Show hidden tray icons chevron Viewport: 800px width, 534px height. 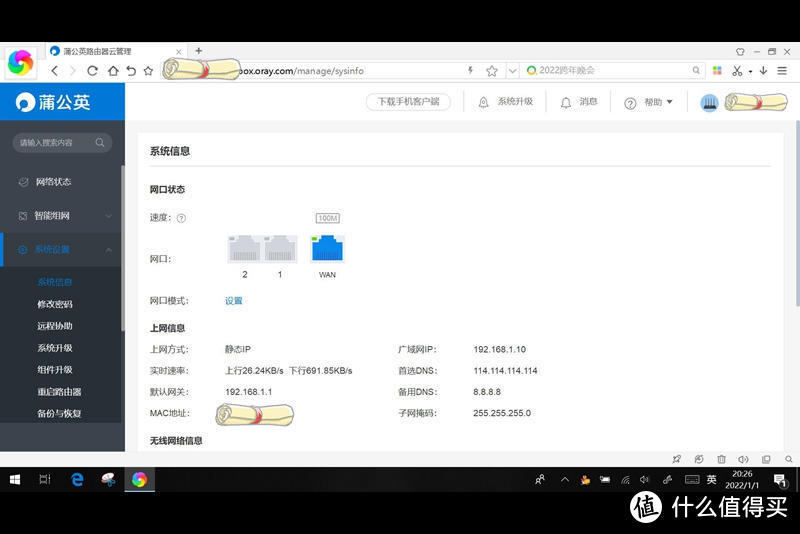tap(565, 479)
